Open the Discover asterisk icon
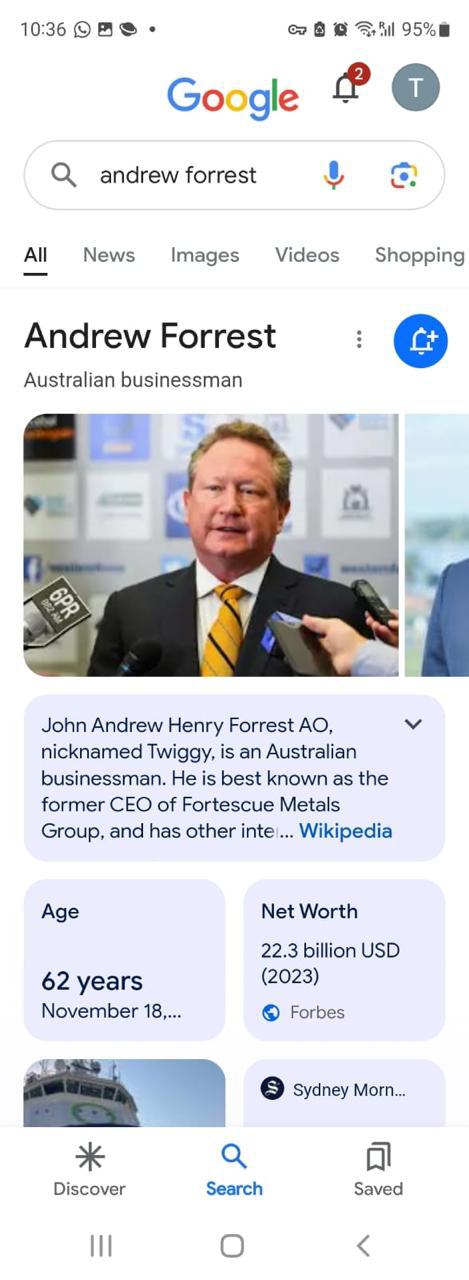The height and width of the screenshot is (1280, 469). pos(90,1157)
